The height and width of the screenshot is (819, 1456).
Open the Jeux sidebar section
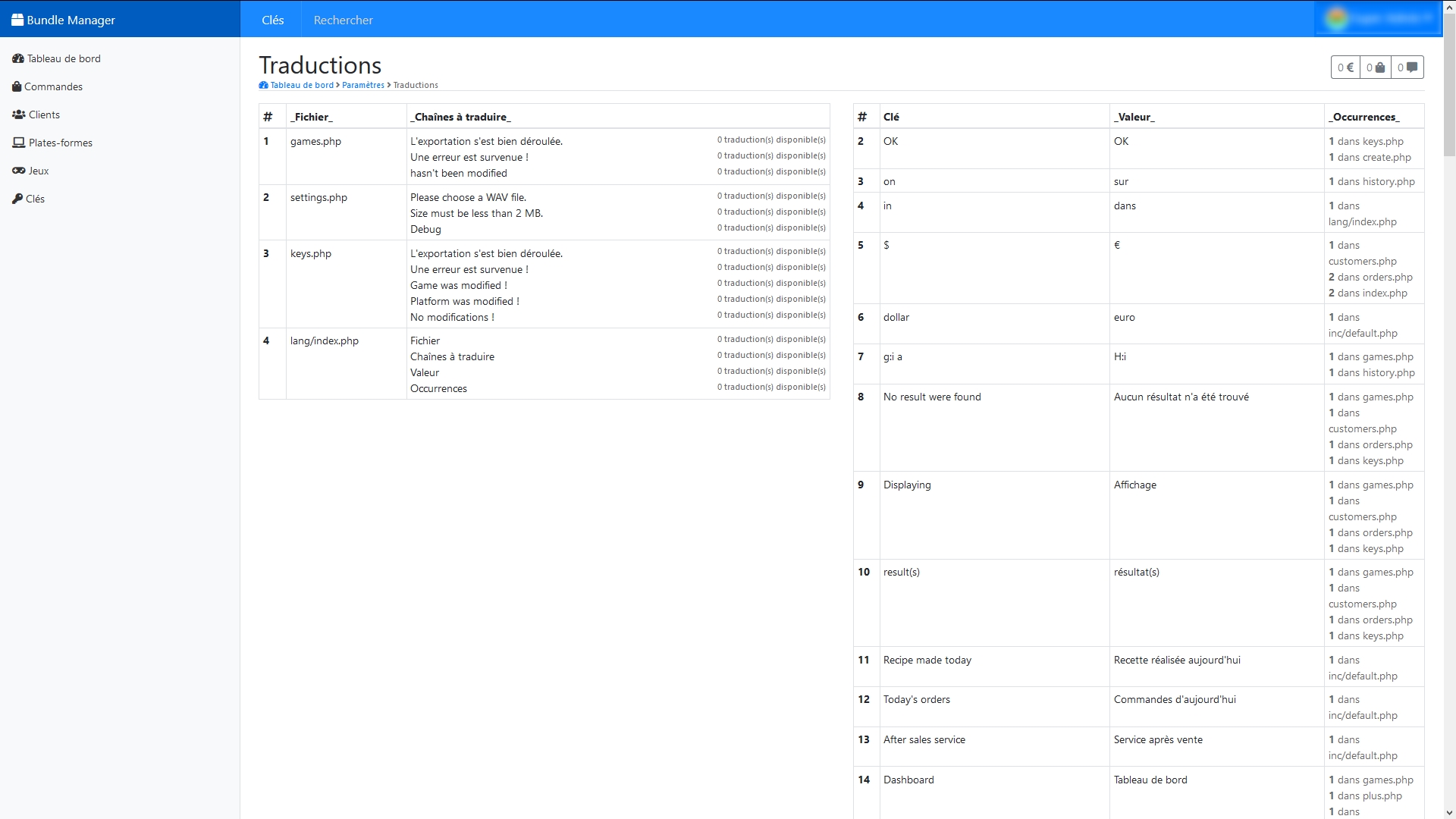click(31, 171)
